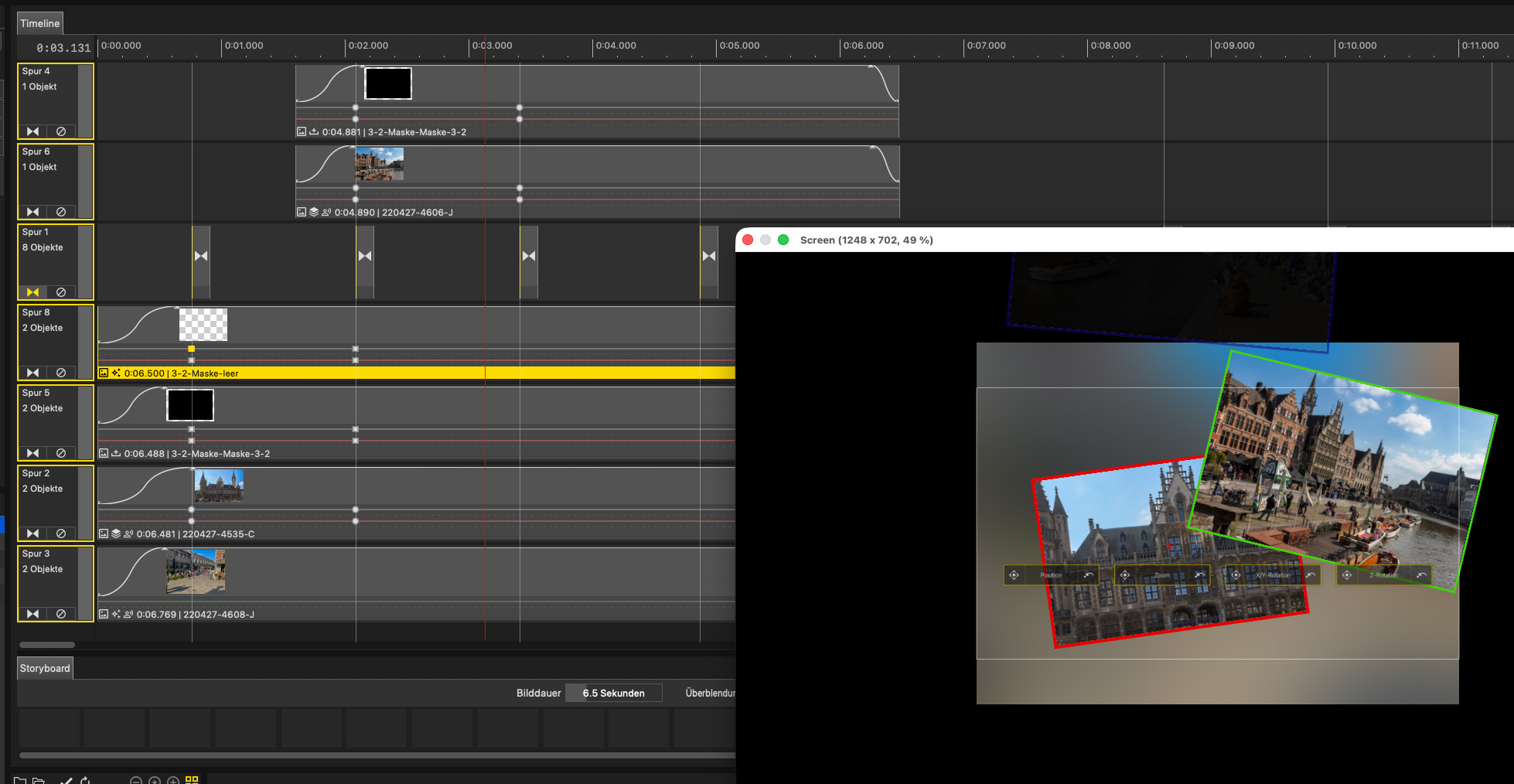The height and width of the screenshot is (784, 1514).
Task: Disable Spur 4 with its circle-slash icon
Action: [x=61, y=131]
